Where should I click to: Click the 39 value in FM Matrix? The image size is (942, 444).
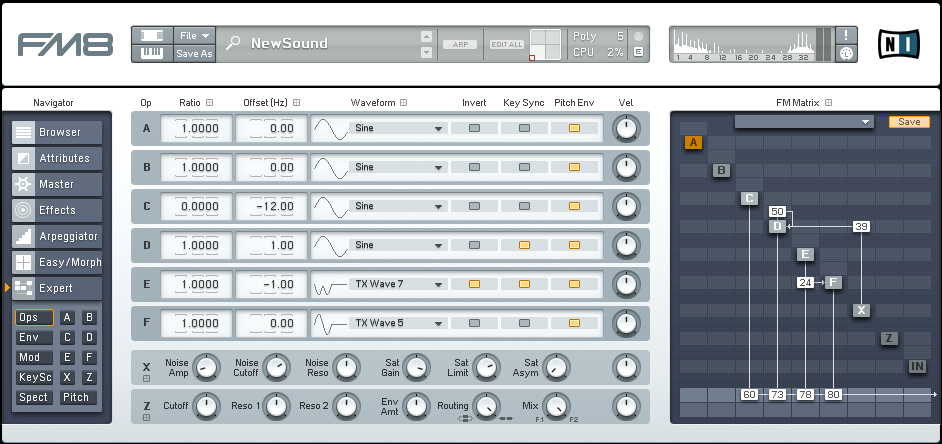tap(861, 227)
